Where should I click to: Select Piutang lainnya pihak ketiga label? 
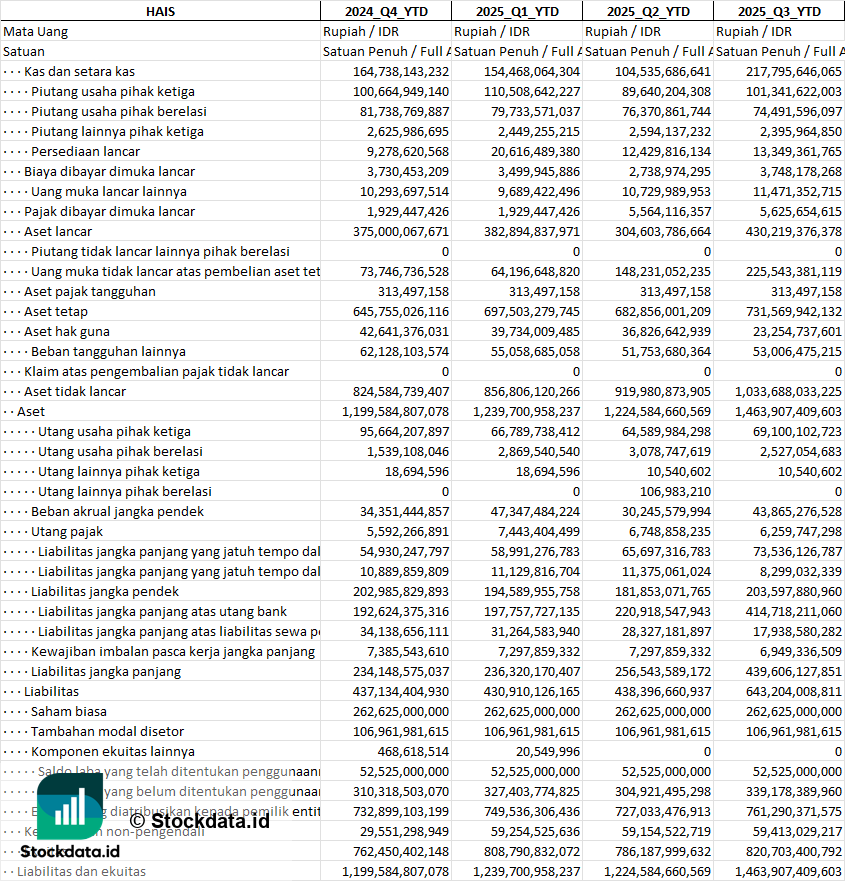click(117, 131)
